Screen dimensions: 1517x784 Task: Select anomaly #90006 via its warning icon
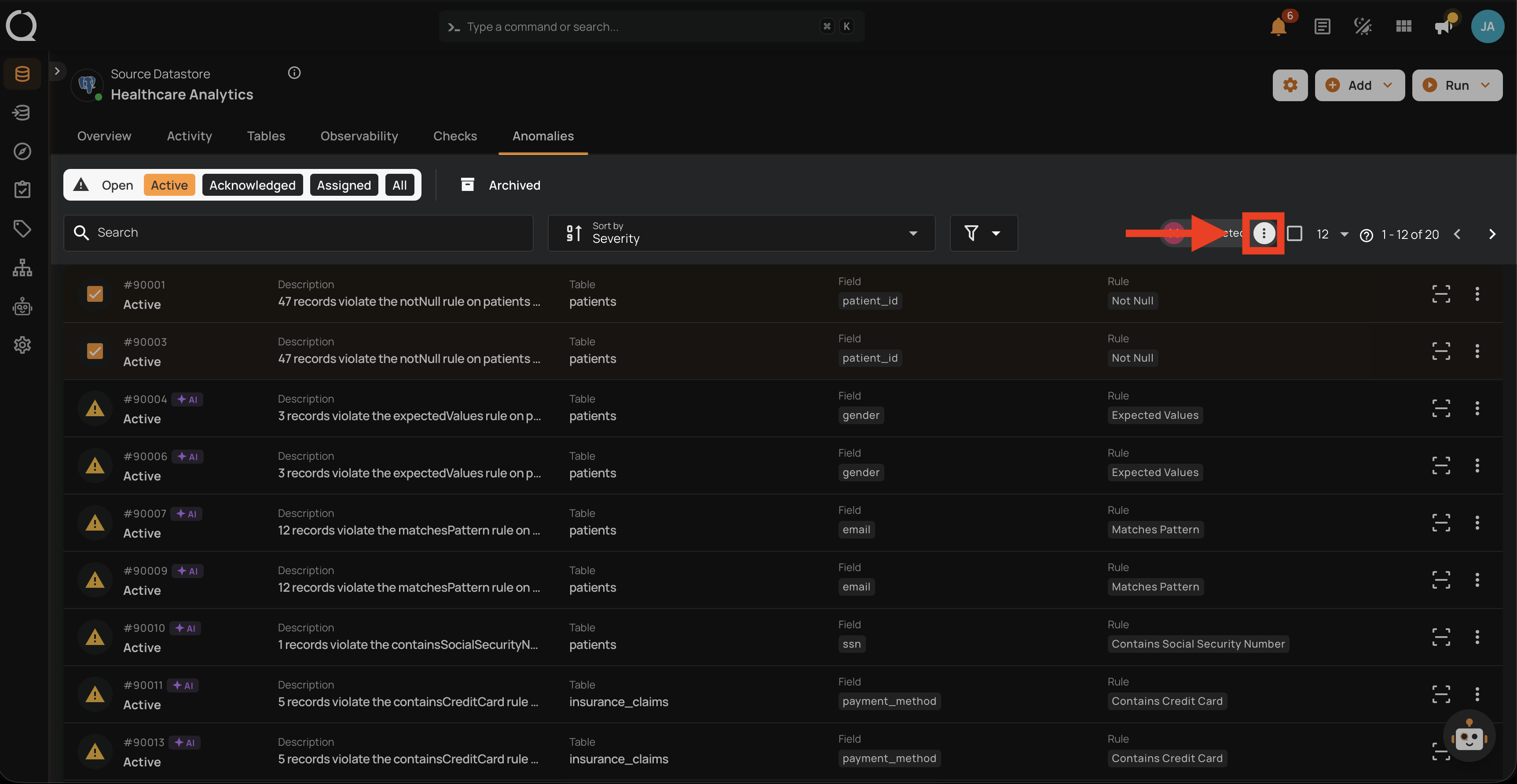pyautogui.click(x=95, y=465)
